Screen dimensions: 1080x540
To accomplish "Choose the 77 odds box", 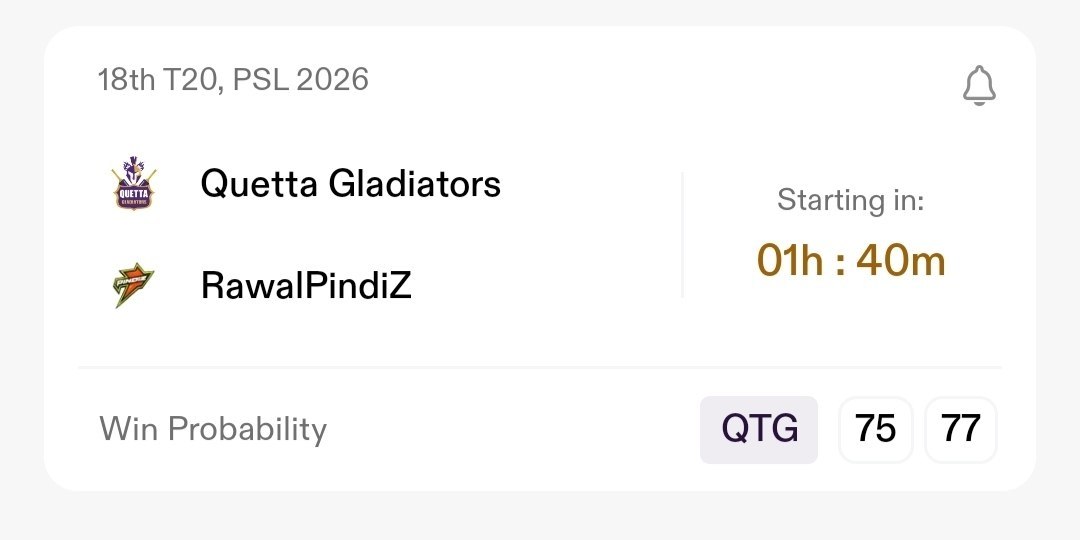I will 961,430.
